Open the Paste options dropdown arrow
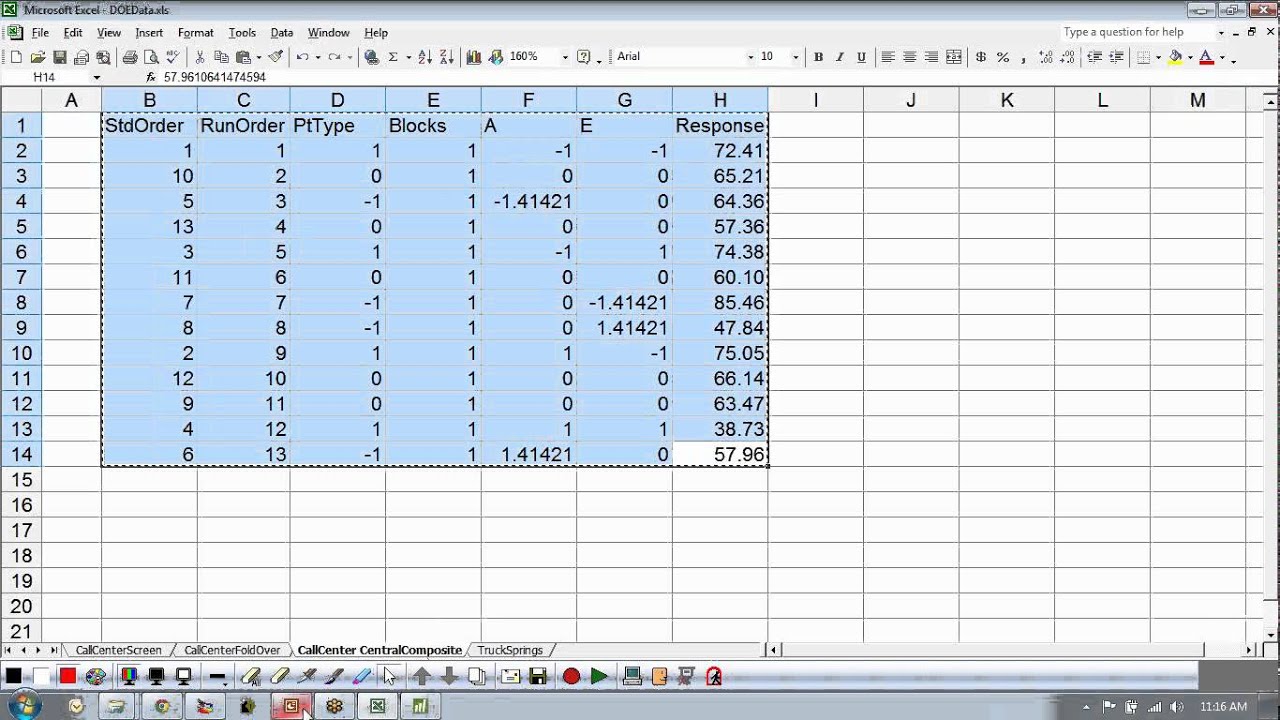Viewport: 1280px width, 720px height. tap(258, 57)
